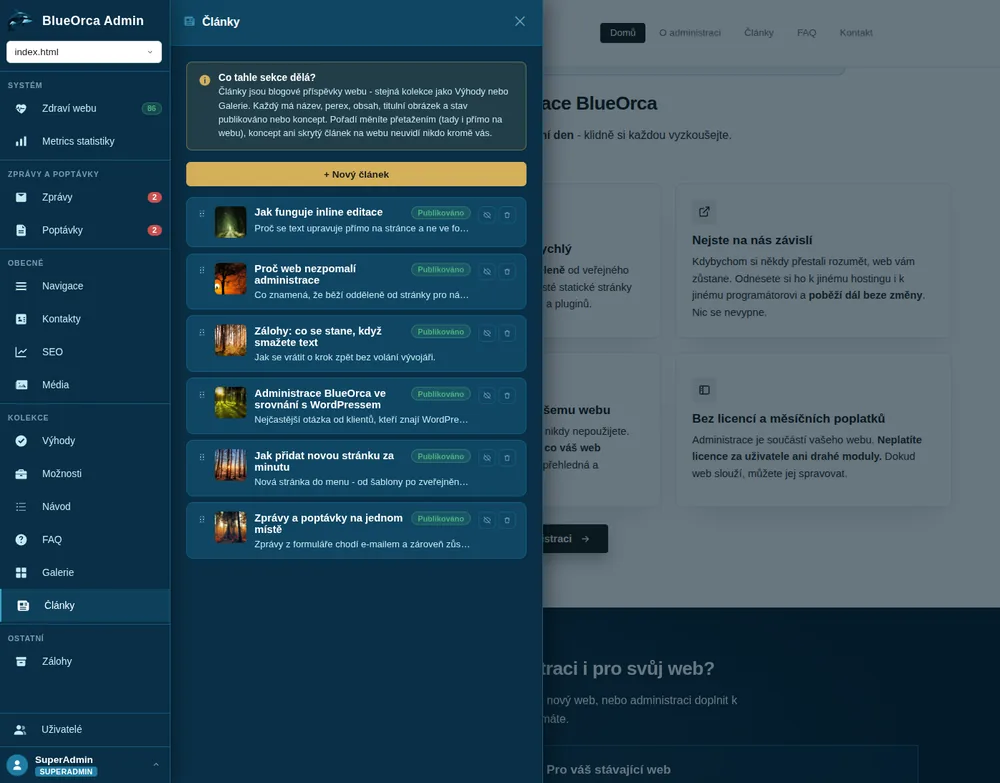This screenshot has height=783, width=1000.
Task: Hide the 'Zálohy: co se stane' article
Action: pos(487,333)
